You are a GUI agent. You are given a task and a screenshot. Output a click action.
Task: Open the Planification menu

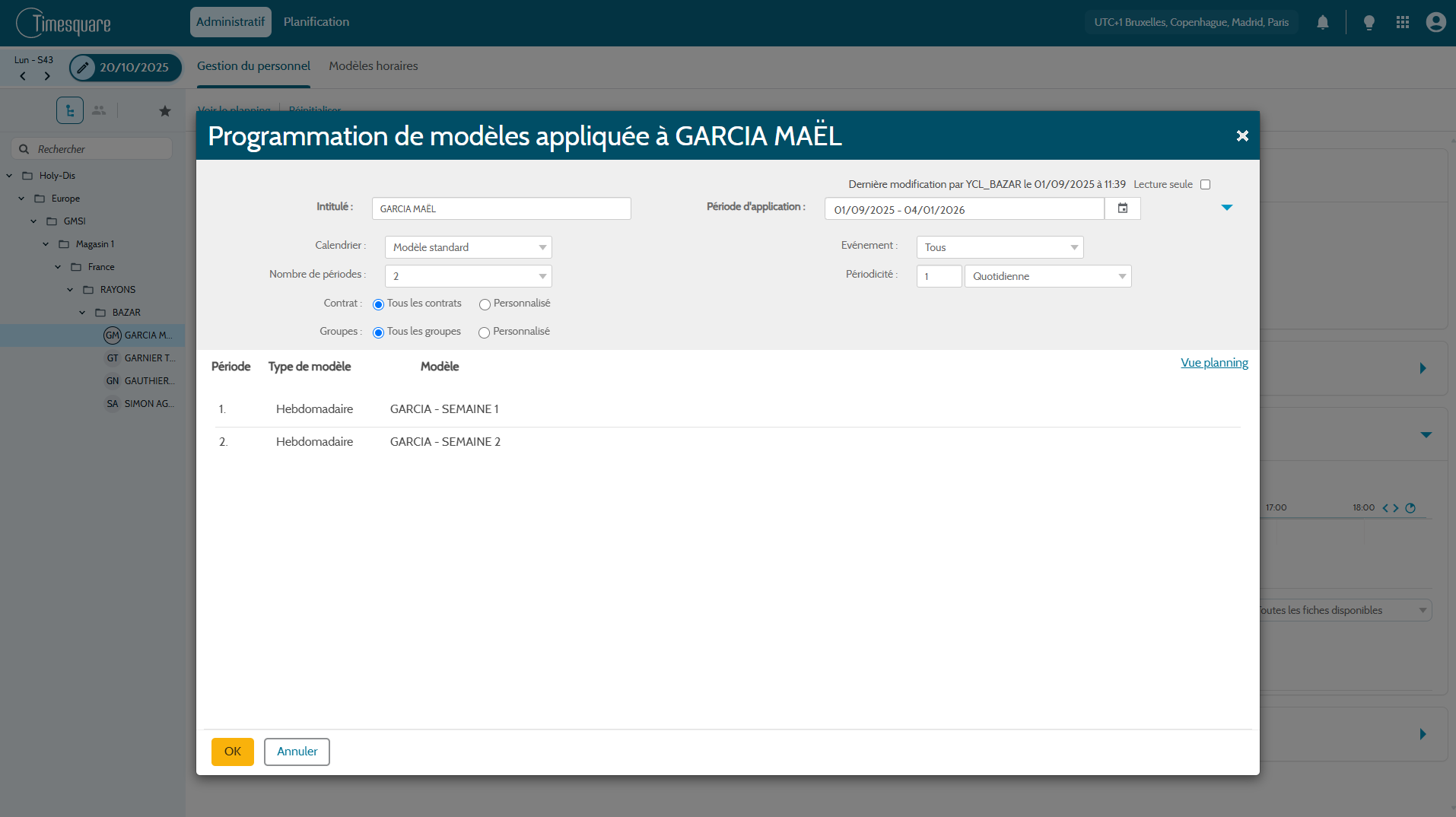click(x=316, y=22)
